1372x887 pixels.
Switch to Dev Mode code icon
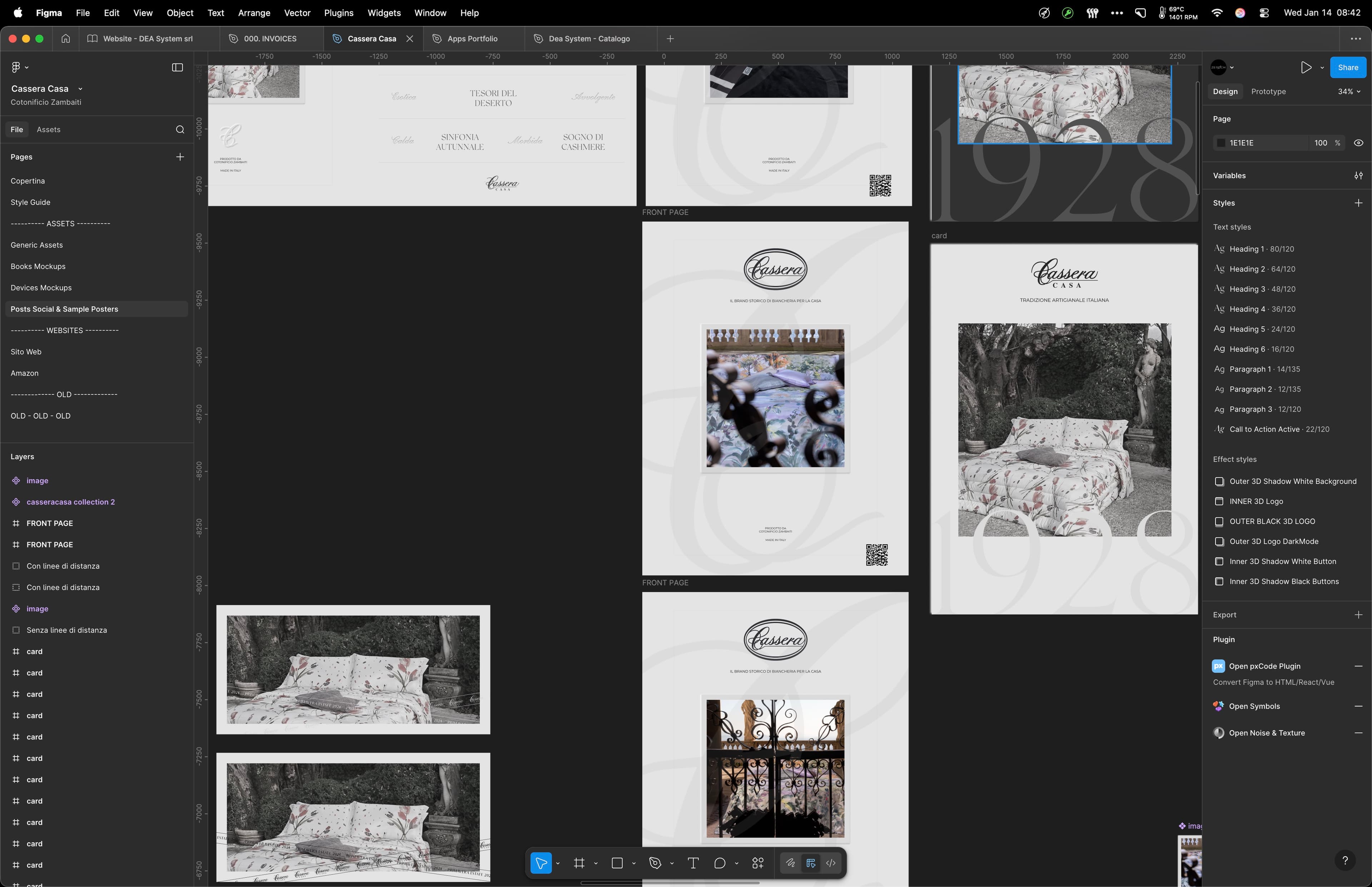click(831, 863)
